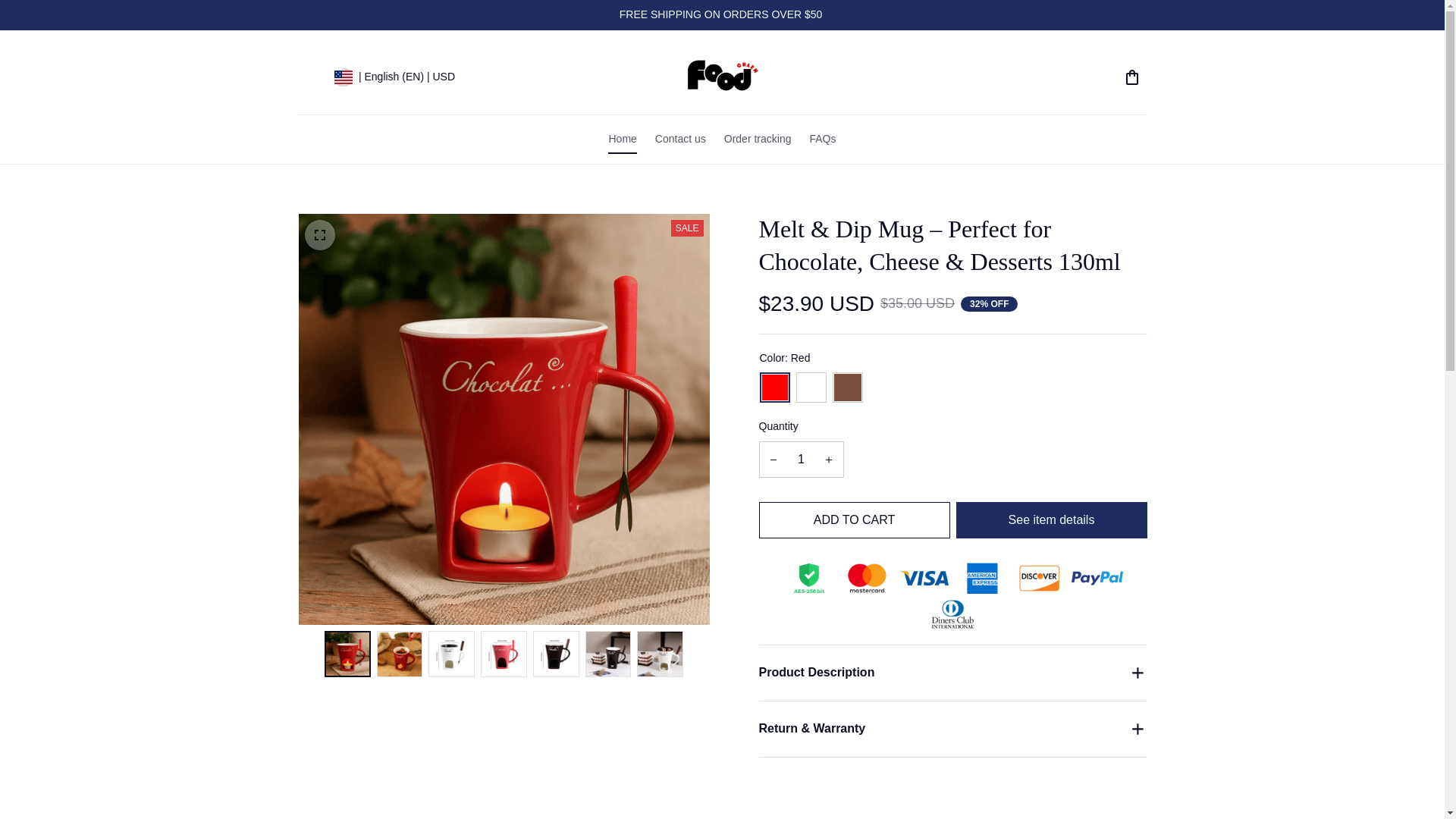Select the Red color swatch

(x=774, y=388)
